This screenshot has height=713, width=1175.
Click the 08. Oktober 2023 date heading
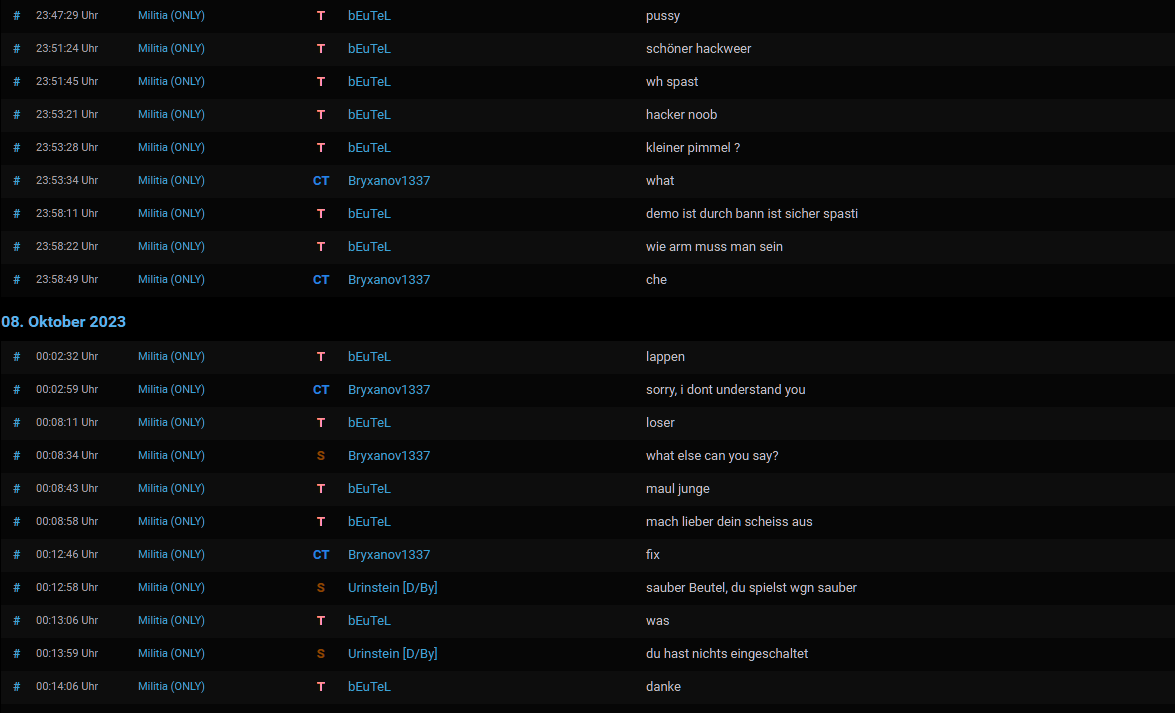[x=64, y=322]
